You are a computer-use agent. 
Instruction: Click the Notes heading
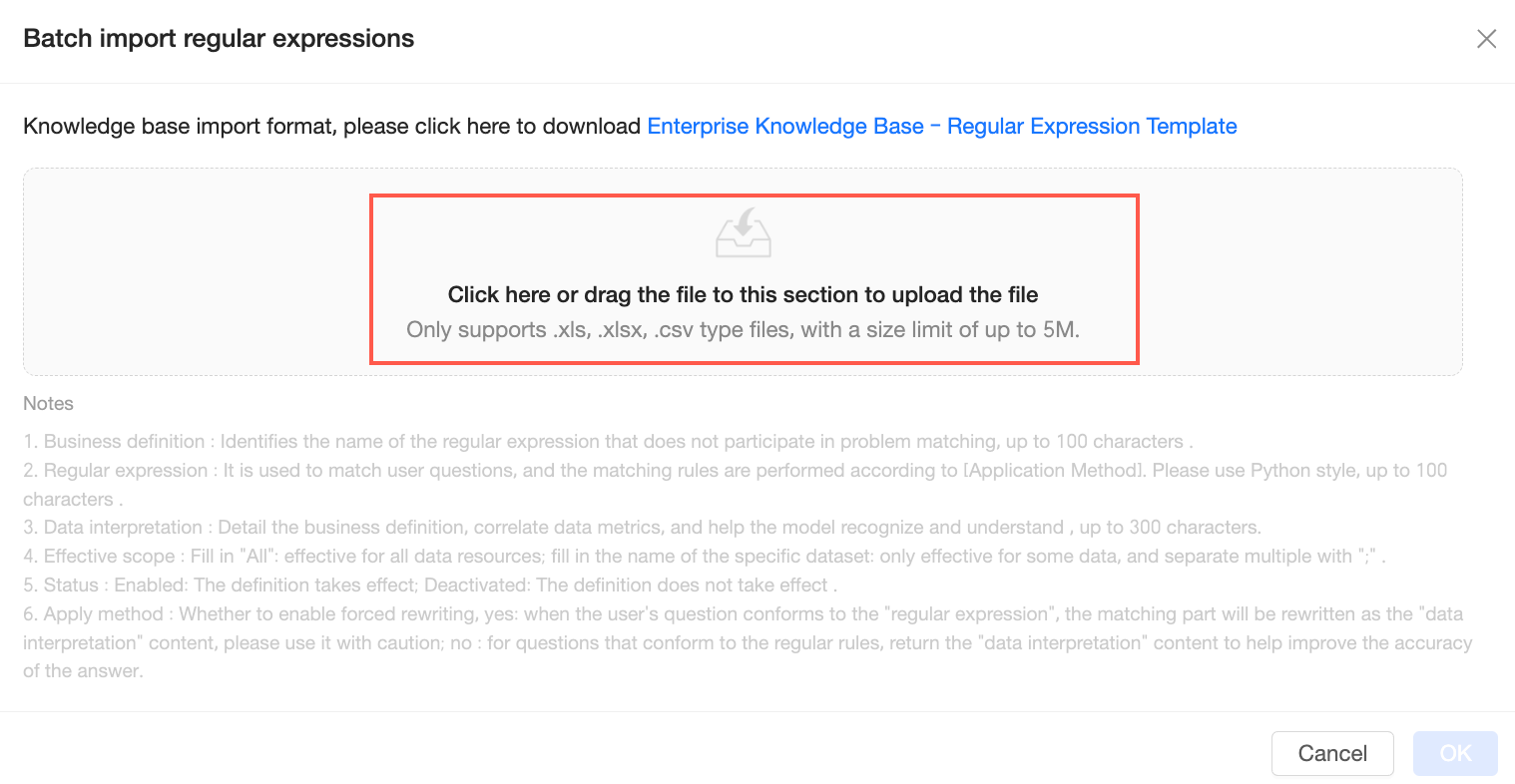tap(48, 404)
